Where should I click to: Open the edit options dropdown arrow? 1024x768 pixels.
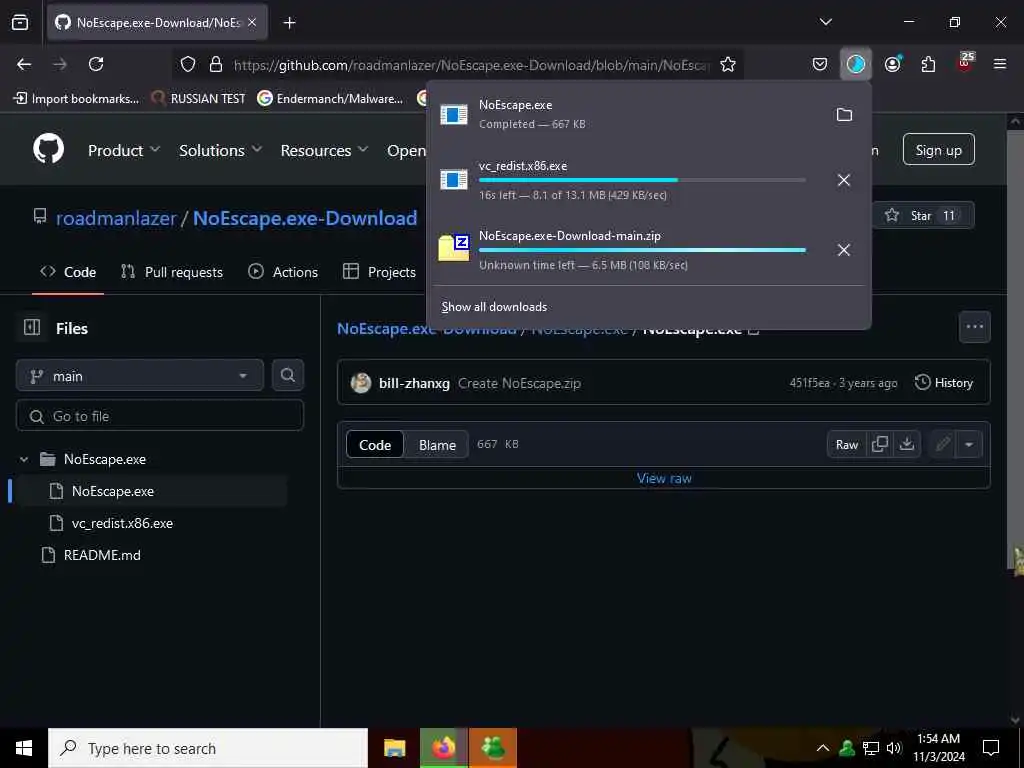[x=968, y=445]
